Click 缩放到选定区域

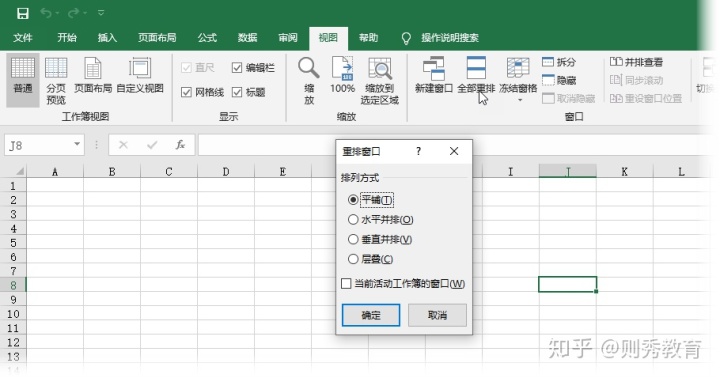[x=380, y=80]
